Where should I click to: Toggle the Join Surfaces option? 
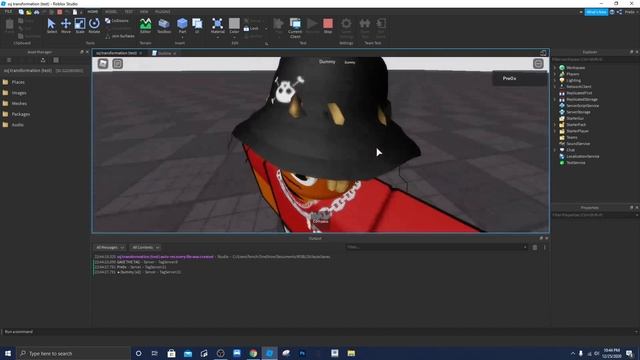[120, 36]
